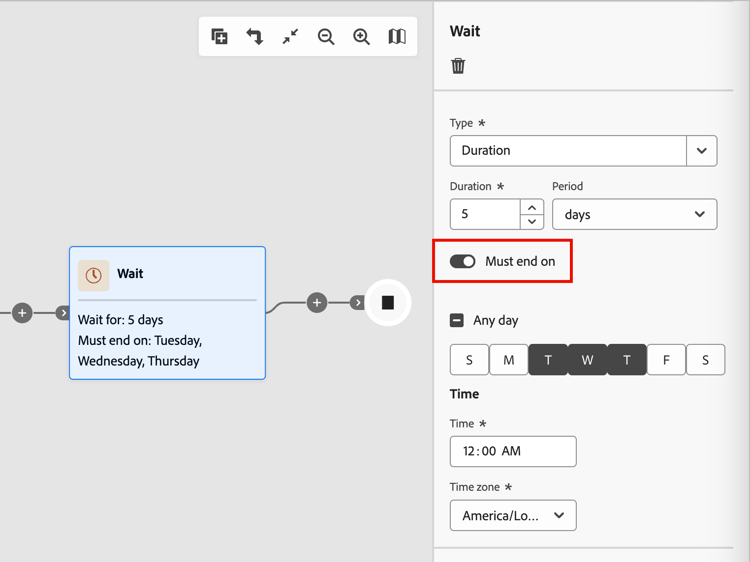Decrease the Duration value with down arrow

pos(532,221)
